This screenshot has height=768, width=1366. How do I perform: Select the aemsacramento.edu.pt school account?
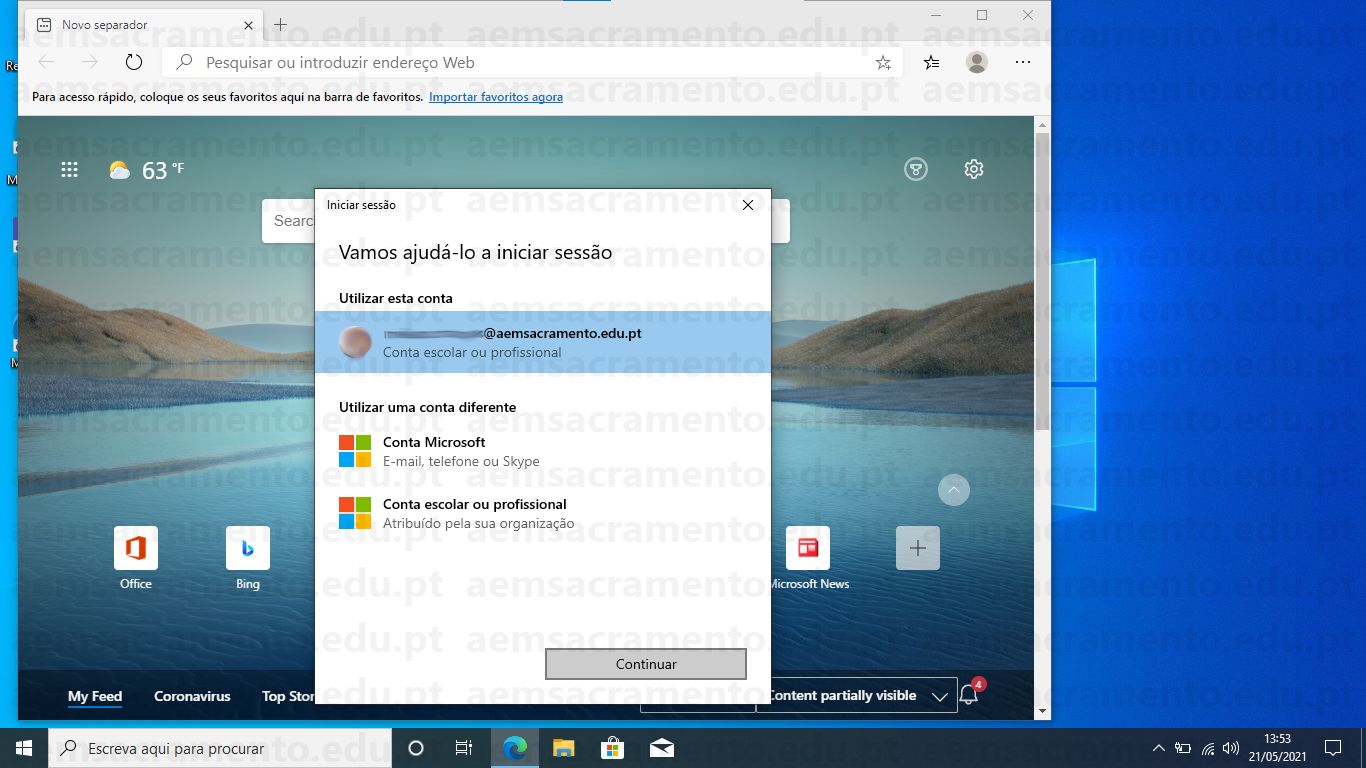(542, 342)
